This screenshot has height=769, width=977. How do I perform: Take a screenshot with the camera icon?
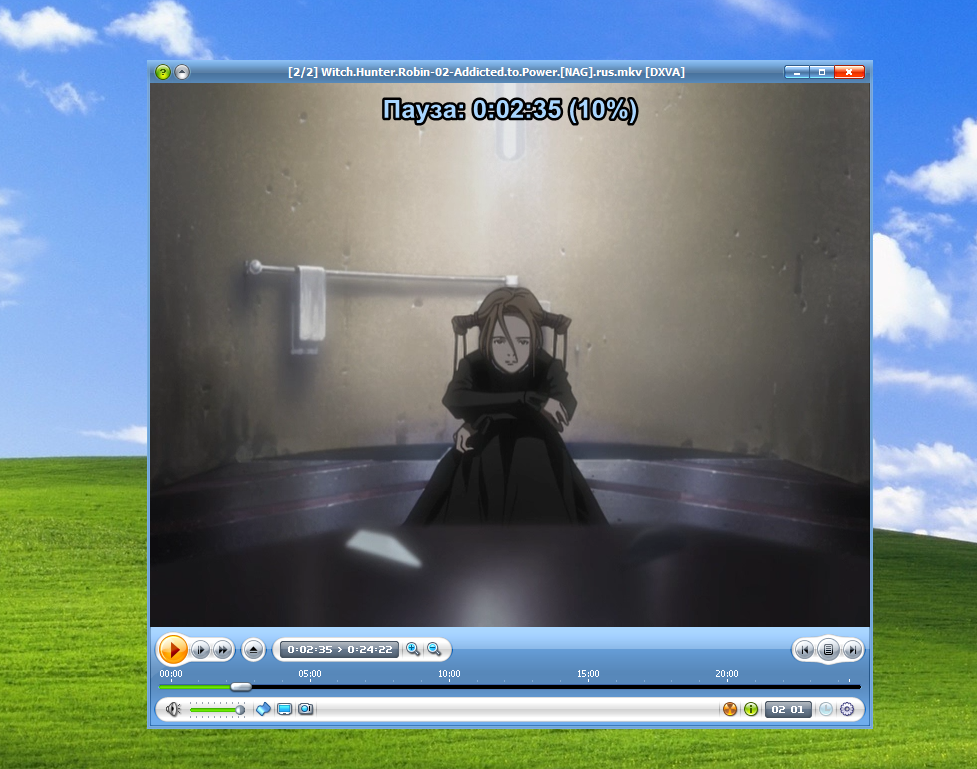pyautogui.click(x=306, y=709)
